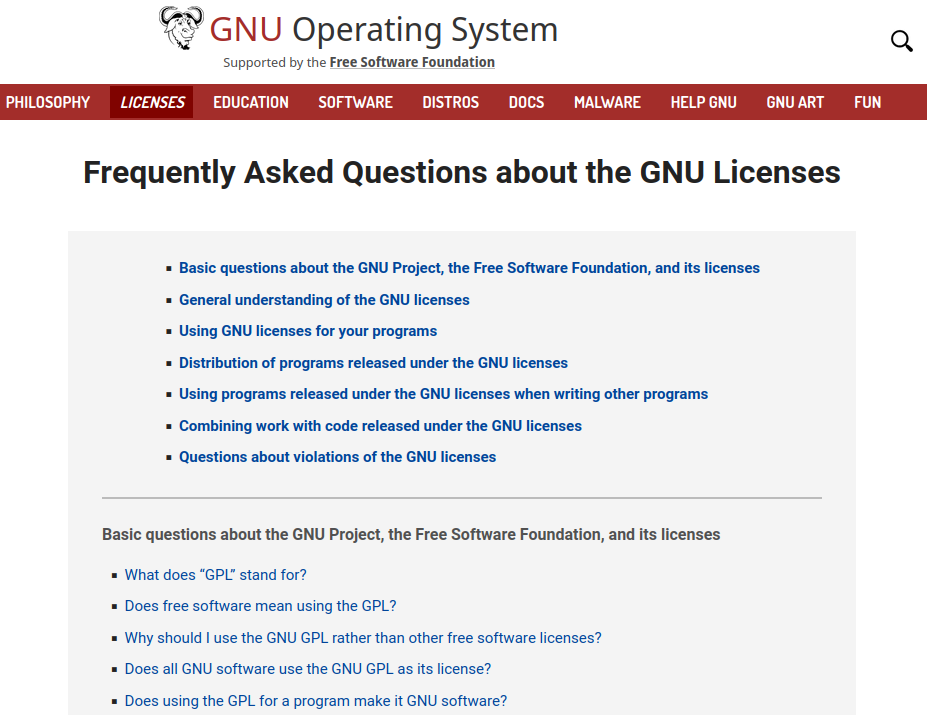Open Questions about violations of GNU licenses
Image resolution: width=927 pixels, height=715 pixels.
(x=337, y=457)
